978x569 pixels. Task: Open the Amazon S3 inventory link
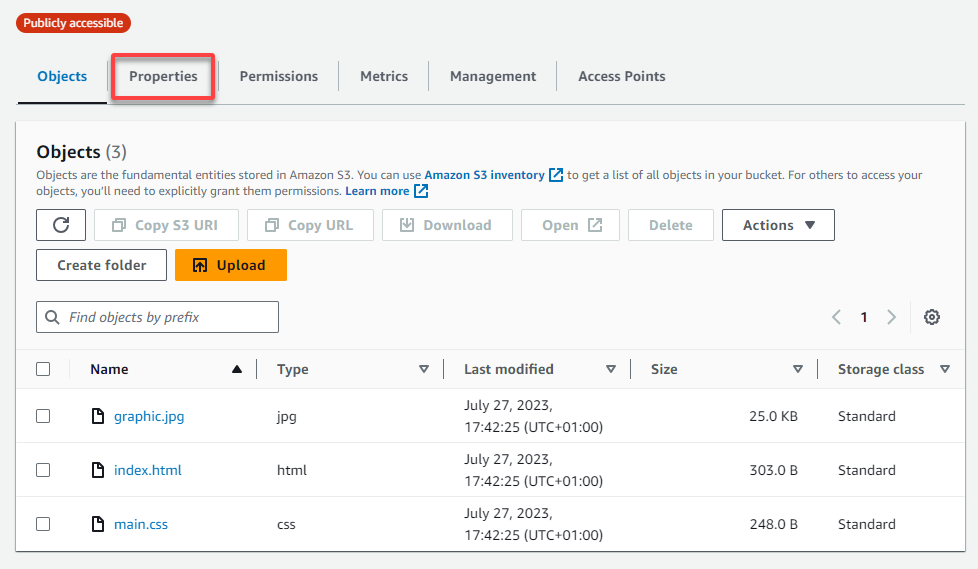coord(485,175)
